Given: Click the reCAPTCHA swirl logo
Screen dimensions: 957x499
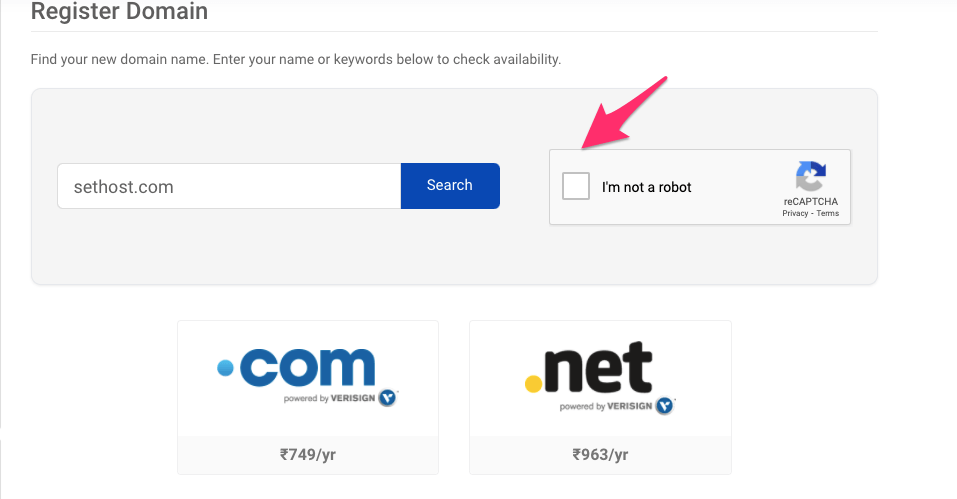Looking at the screenshot, I should (810, 177).
